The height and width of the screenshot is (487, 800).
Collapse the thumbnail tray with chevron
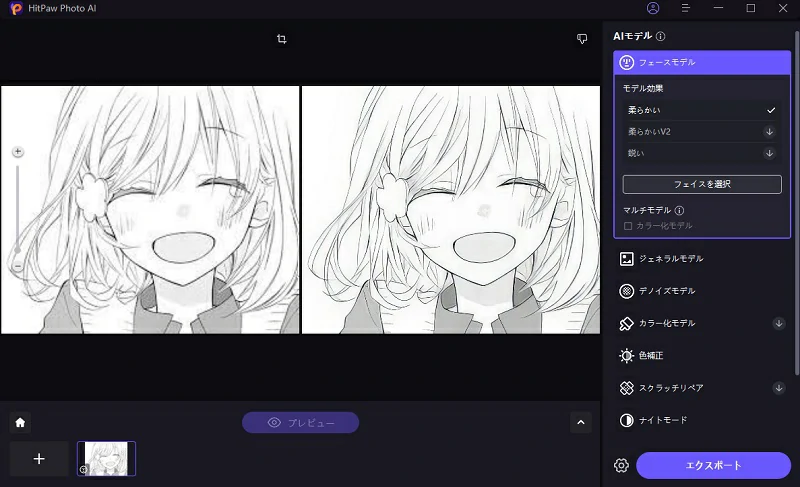tap(581, 422)
